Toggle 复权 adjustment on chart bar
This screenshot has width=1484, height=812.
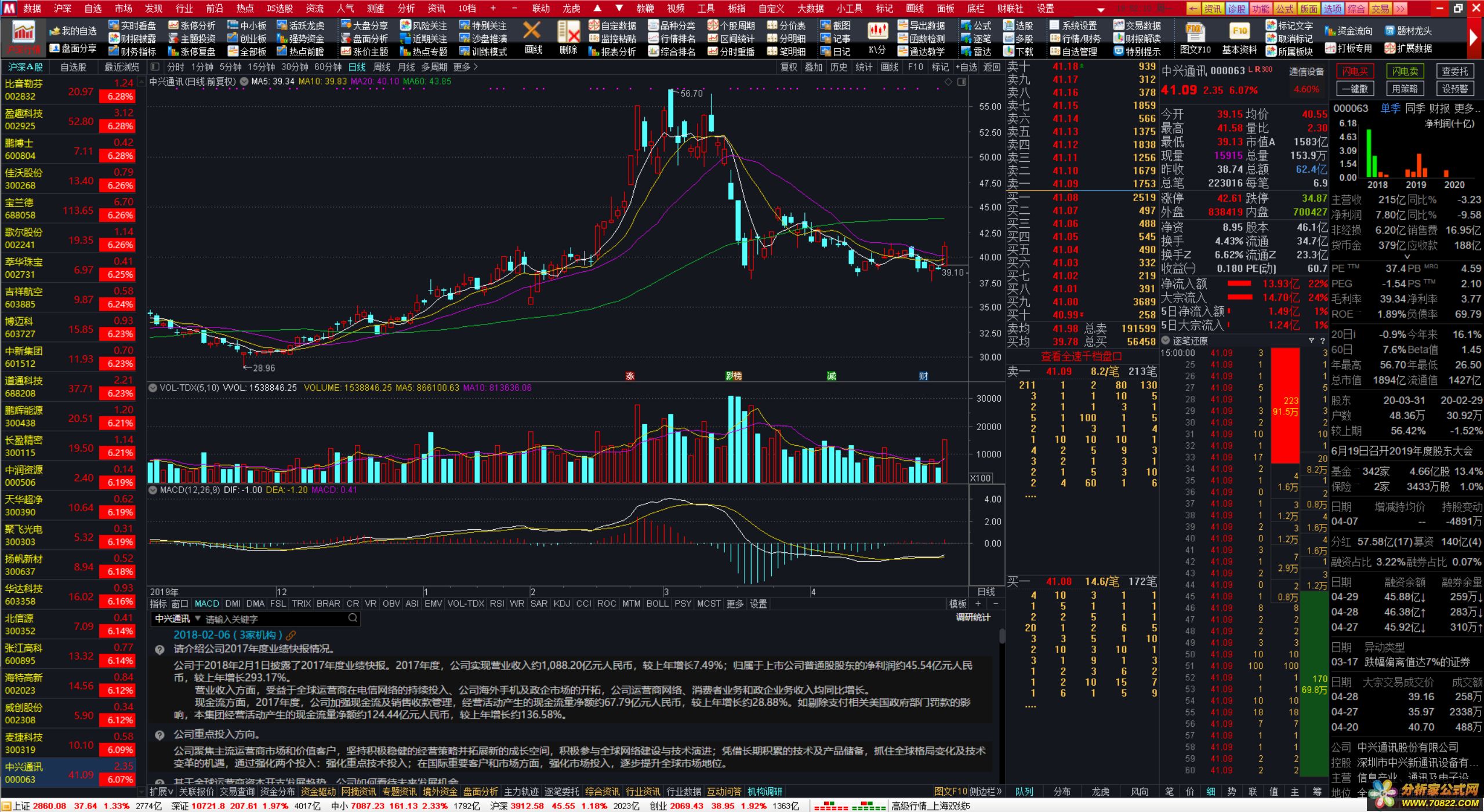789,67
